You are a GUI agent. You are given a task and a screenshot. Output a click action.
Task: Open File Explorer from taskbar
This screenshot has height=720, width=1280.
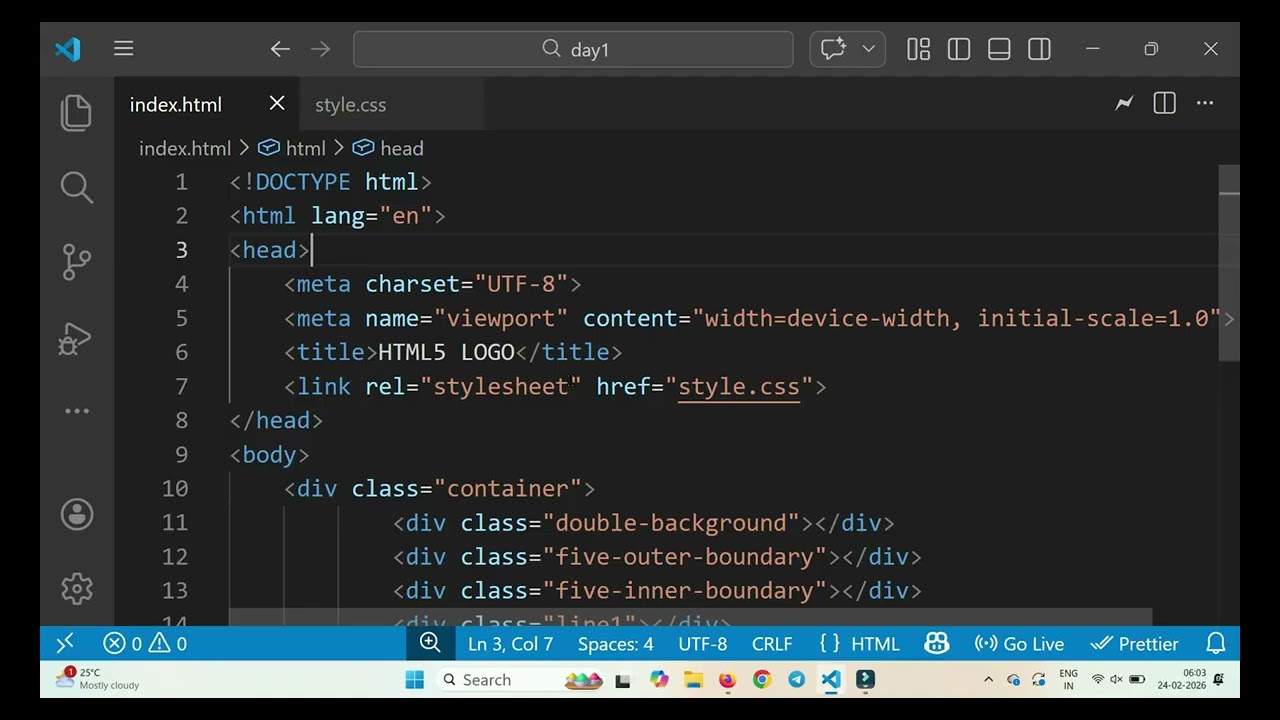coord(694,680)
